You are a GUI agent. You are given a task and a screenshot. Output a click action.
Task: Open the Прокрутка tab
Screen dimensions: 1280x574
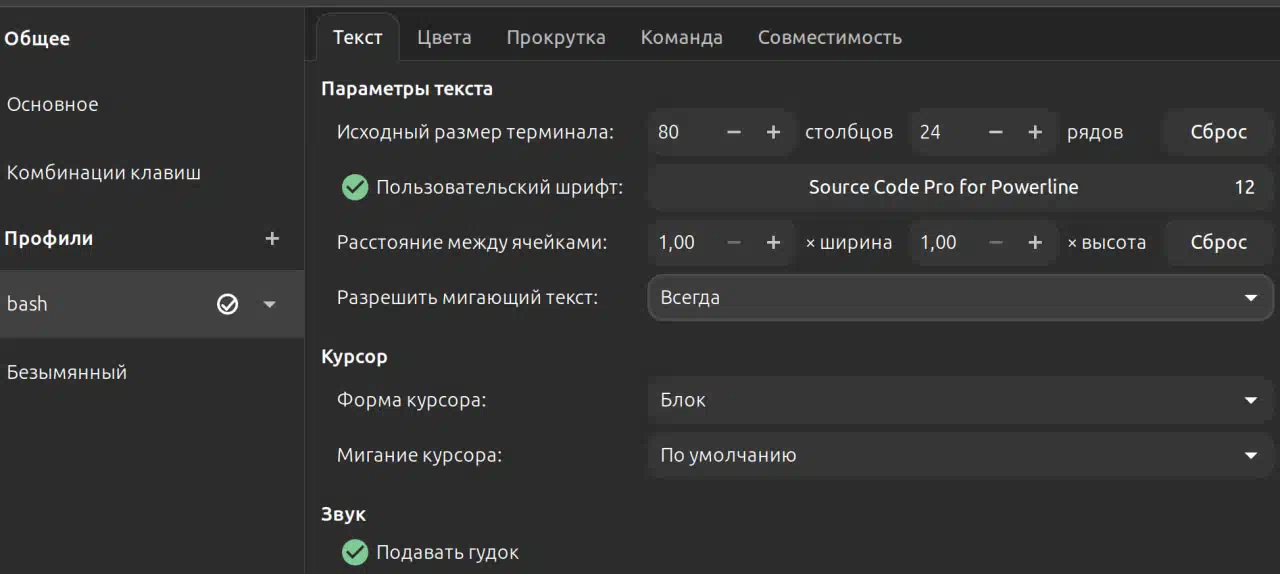tap(556, 37)
